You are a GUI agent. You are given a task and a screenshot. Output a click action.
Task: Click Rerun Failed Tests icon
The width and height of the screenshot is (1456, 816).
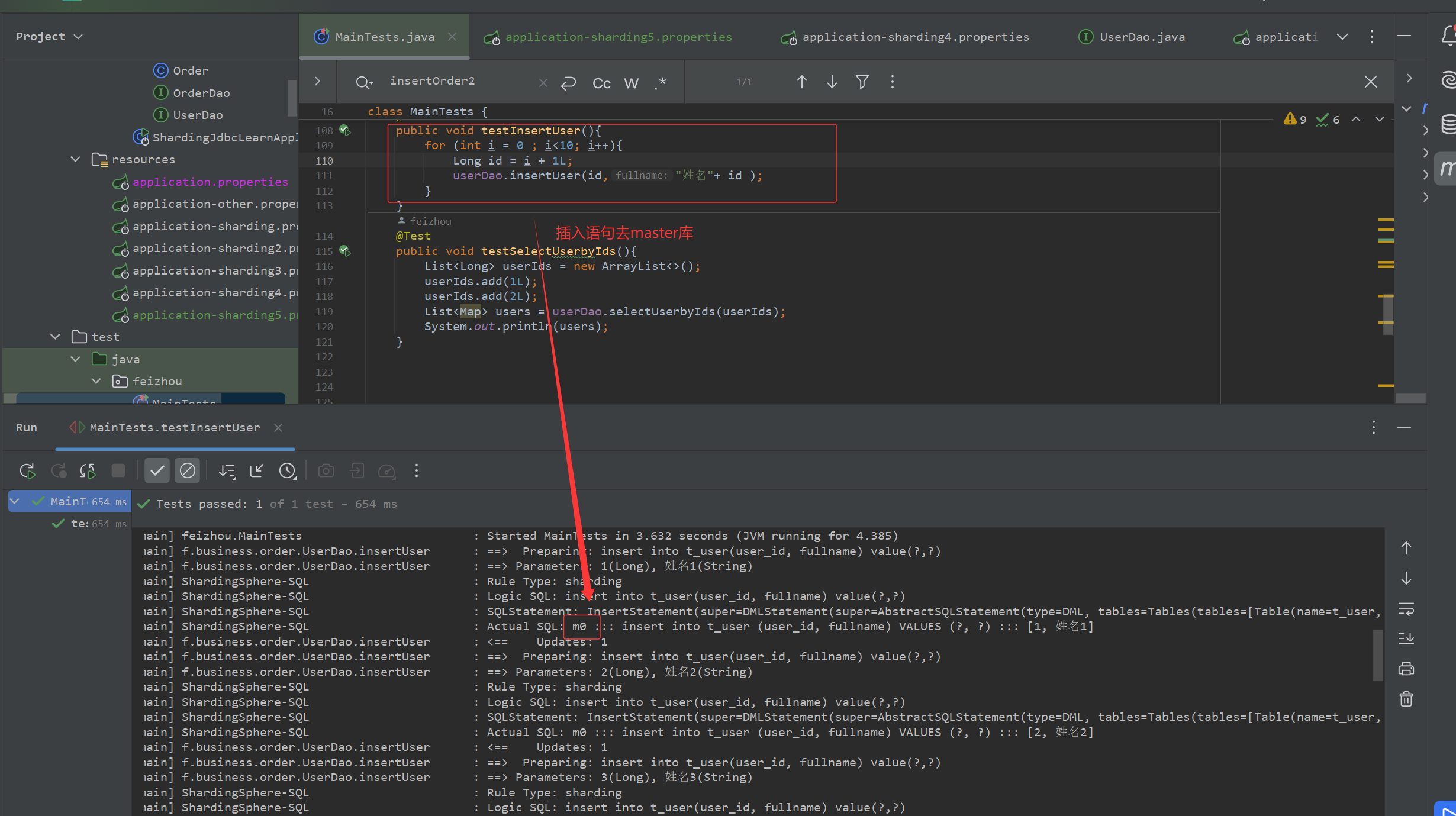[58, 471]
